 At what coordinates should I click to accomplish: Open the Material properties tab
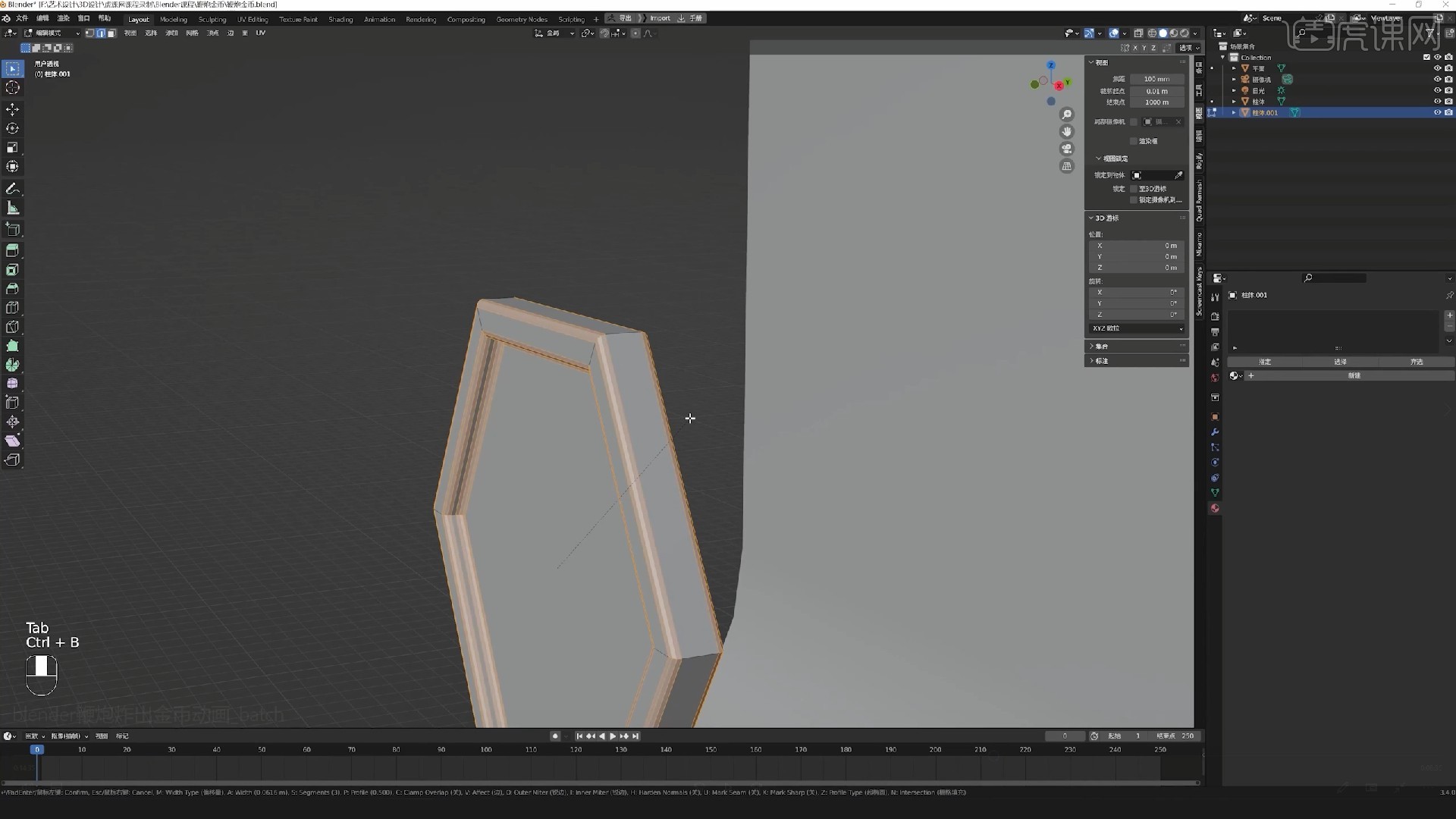(x=1215, y=508)
